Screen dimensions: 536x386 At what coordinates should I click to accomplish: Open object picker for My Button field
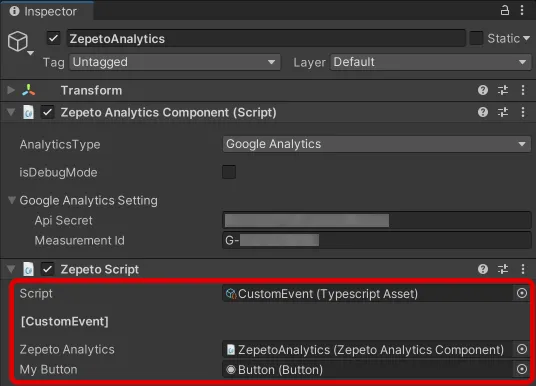(x=522, y=369)
